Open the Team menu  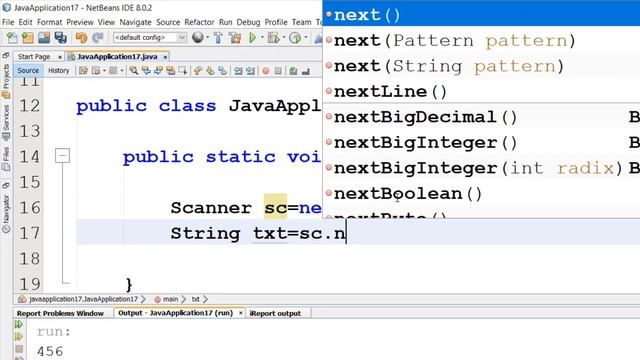click(302, 22)
